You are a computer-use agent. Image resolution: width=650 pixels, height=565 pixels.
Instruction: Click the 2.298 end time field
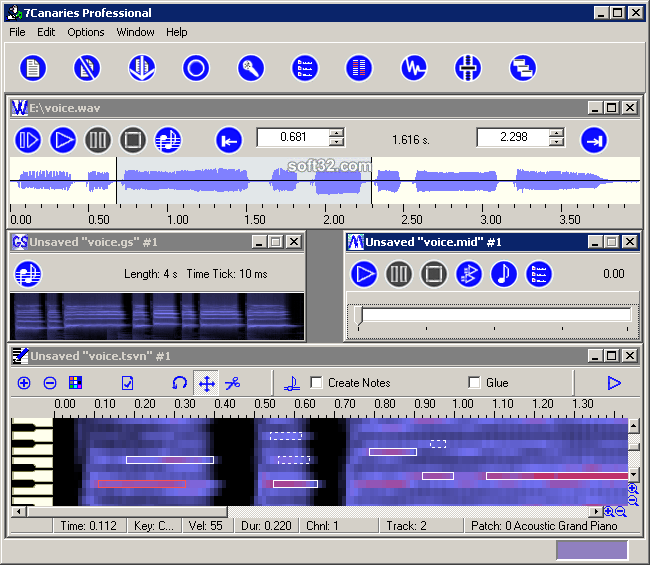coord(513,137)
